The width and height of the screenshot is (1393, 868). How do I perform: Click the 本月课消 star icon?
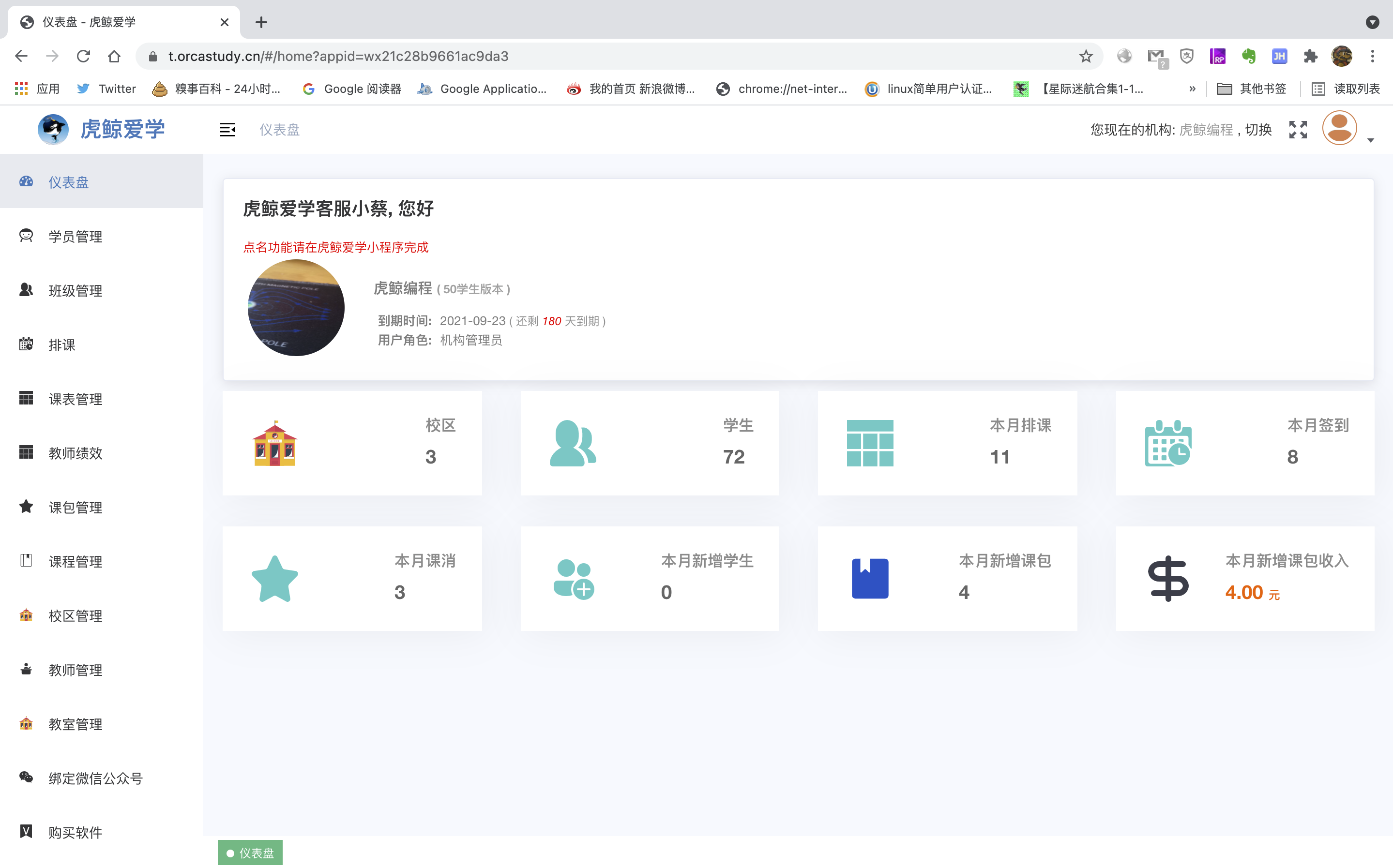coord(275,579)
